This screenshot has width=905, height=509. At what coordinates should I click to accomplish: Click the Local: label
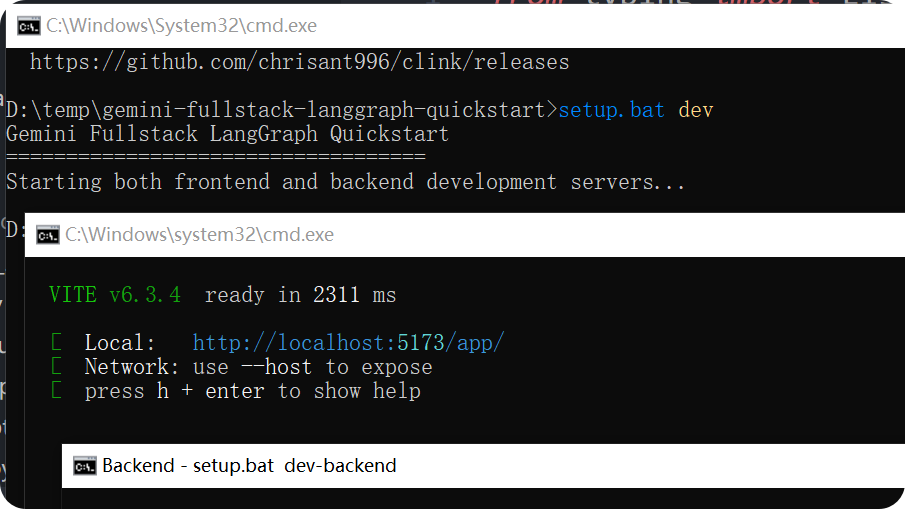[x=120, y=343]
